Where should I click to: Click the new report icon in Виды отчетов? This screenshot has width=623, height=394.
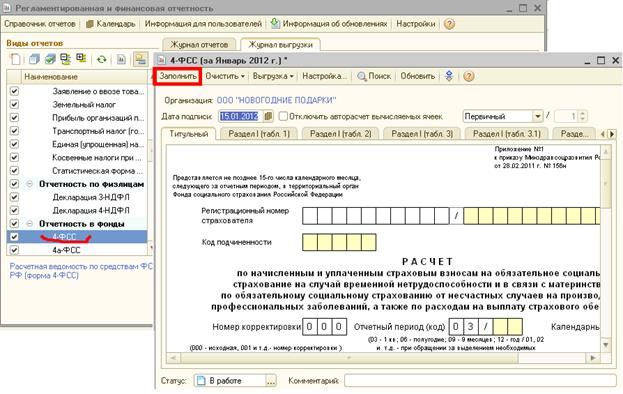click(15, 60)
